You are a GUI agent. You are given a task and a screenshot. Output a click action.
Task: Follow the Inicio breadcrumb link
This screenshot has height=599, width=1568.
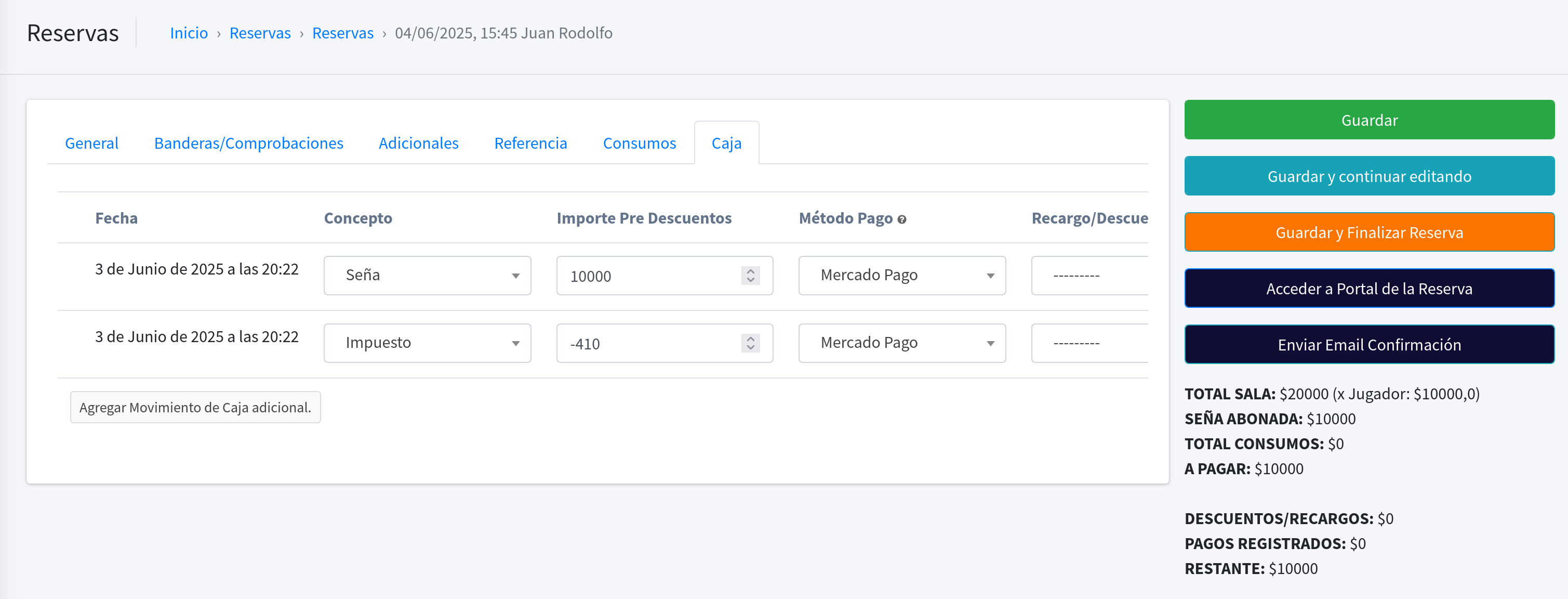tap(189, 33)
